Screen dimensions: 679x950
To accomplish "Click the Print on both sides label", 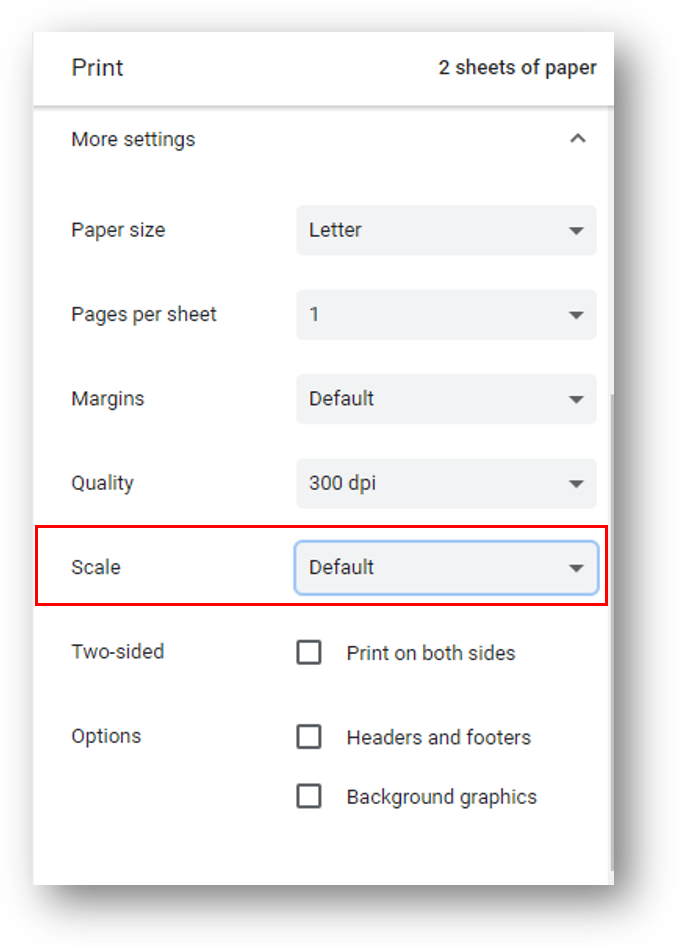I will [431, 653].
